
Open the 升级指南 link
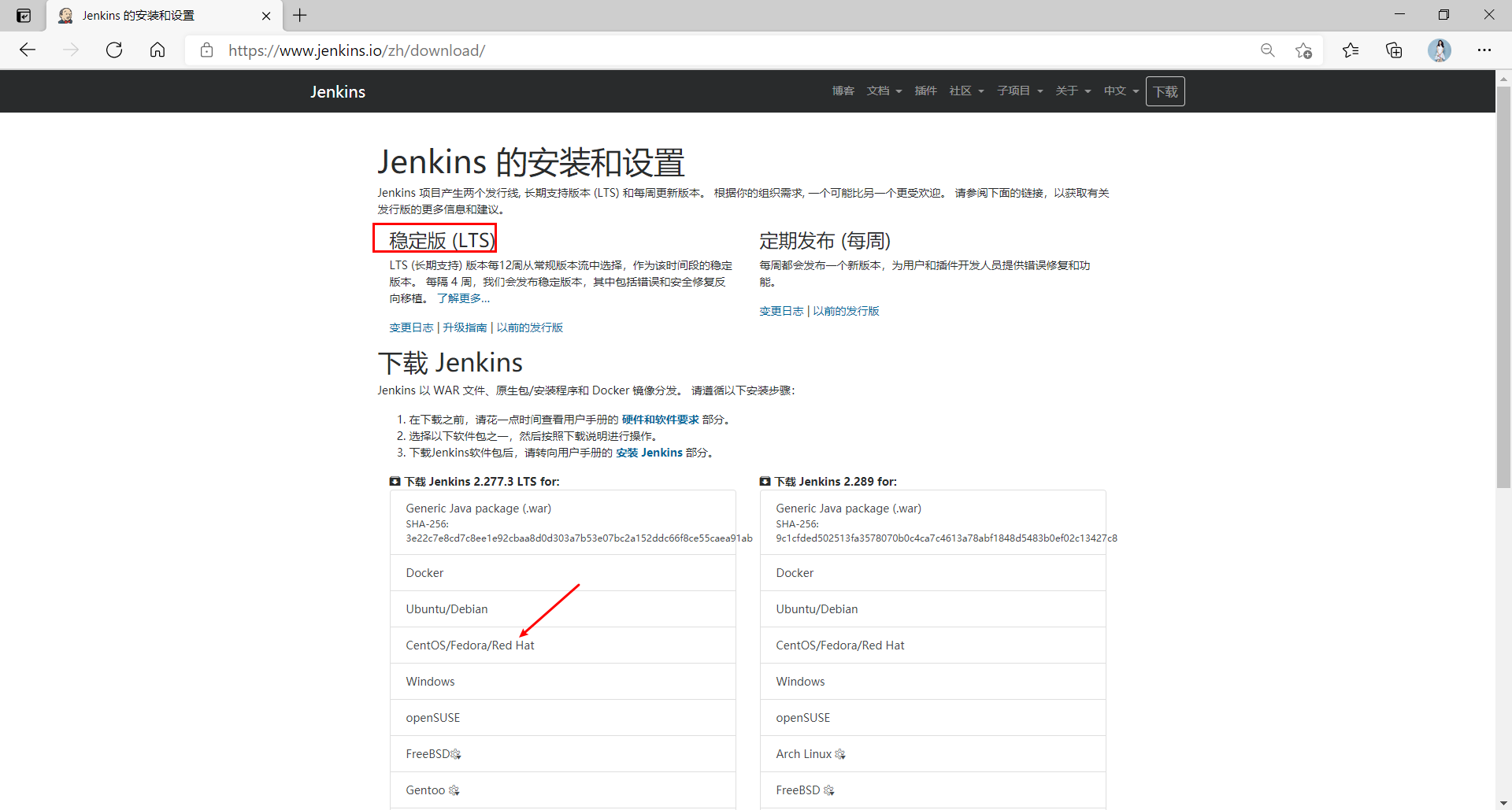(465, 327)
